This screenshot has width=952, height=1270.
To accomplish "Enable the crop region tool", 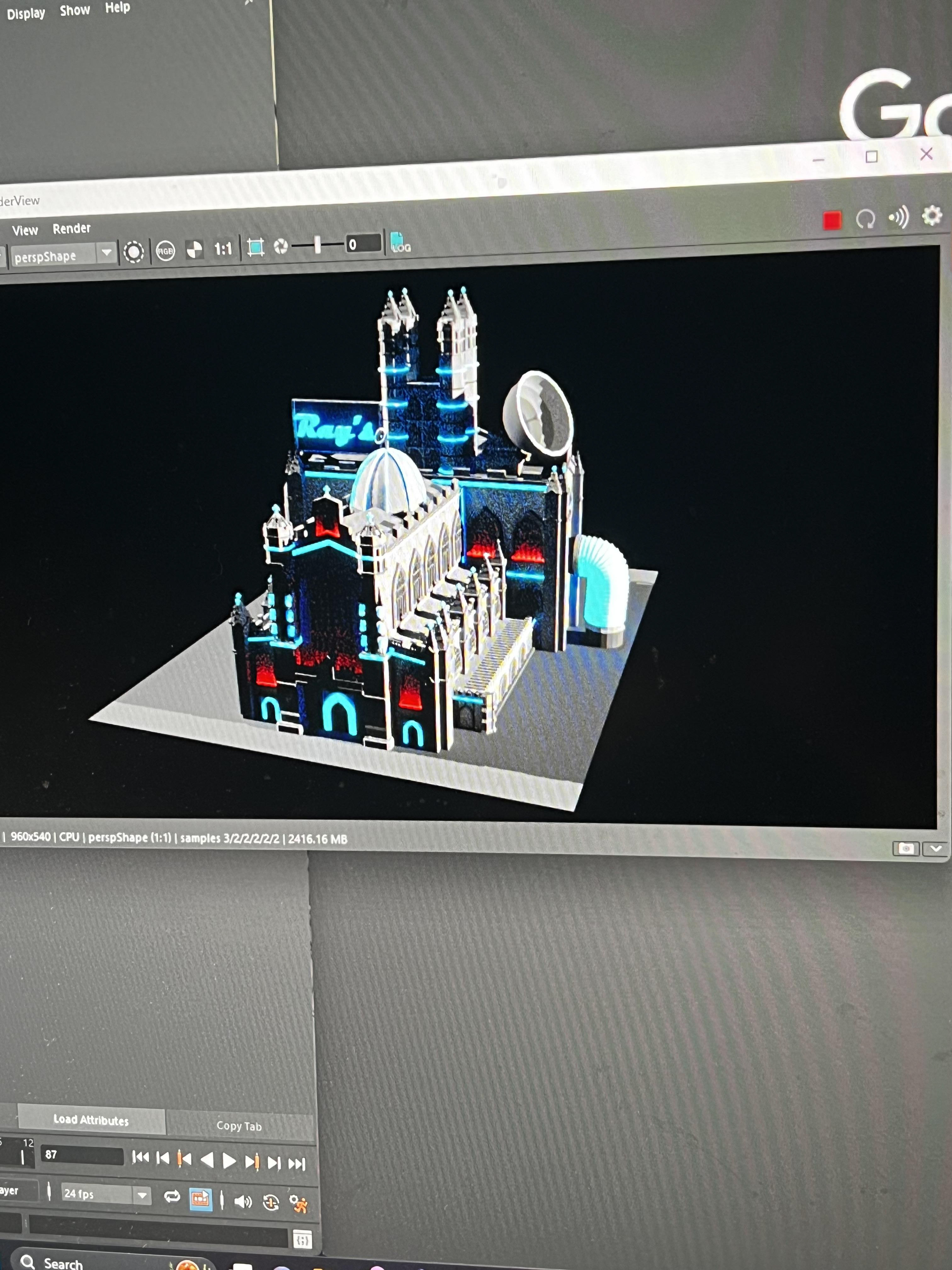I will click(255, 248).
